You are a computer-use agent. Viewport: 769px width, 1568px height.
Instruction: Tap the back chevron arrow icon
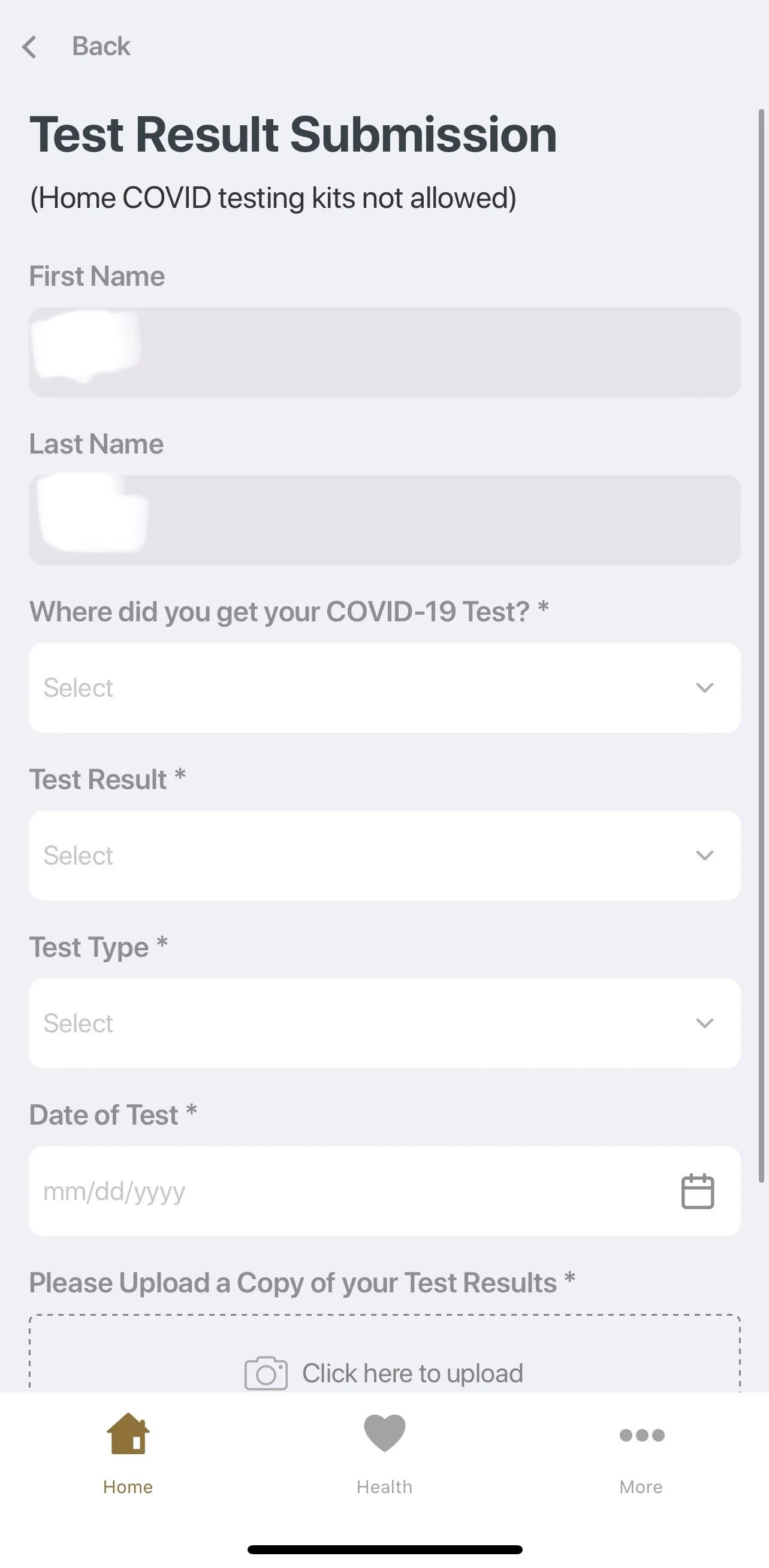click(x=29, y=47)
